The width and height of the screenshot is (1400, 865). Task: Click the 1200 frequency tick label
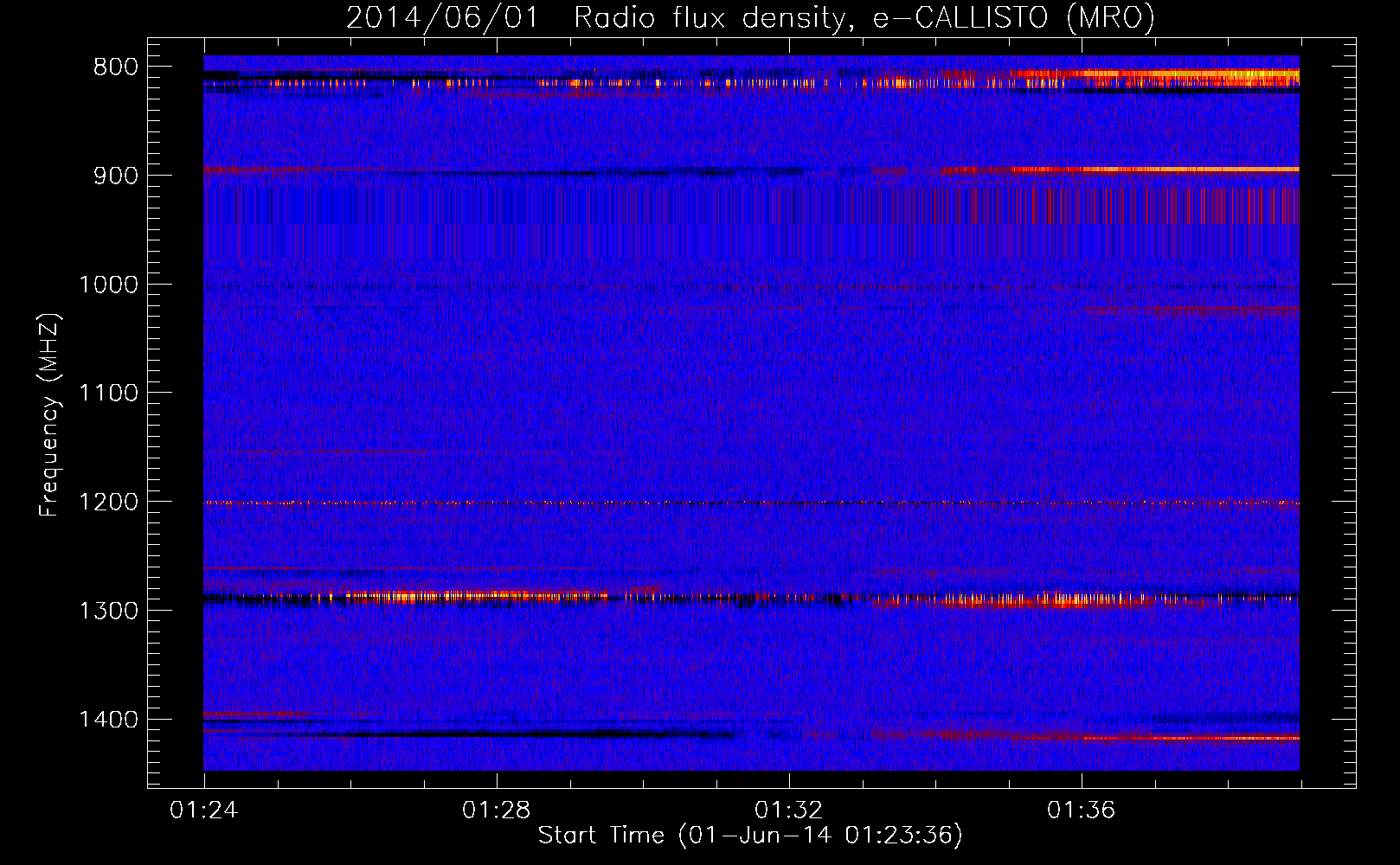click(x=108, y=503)
